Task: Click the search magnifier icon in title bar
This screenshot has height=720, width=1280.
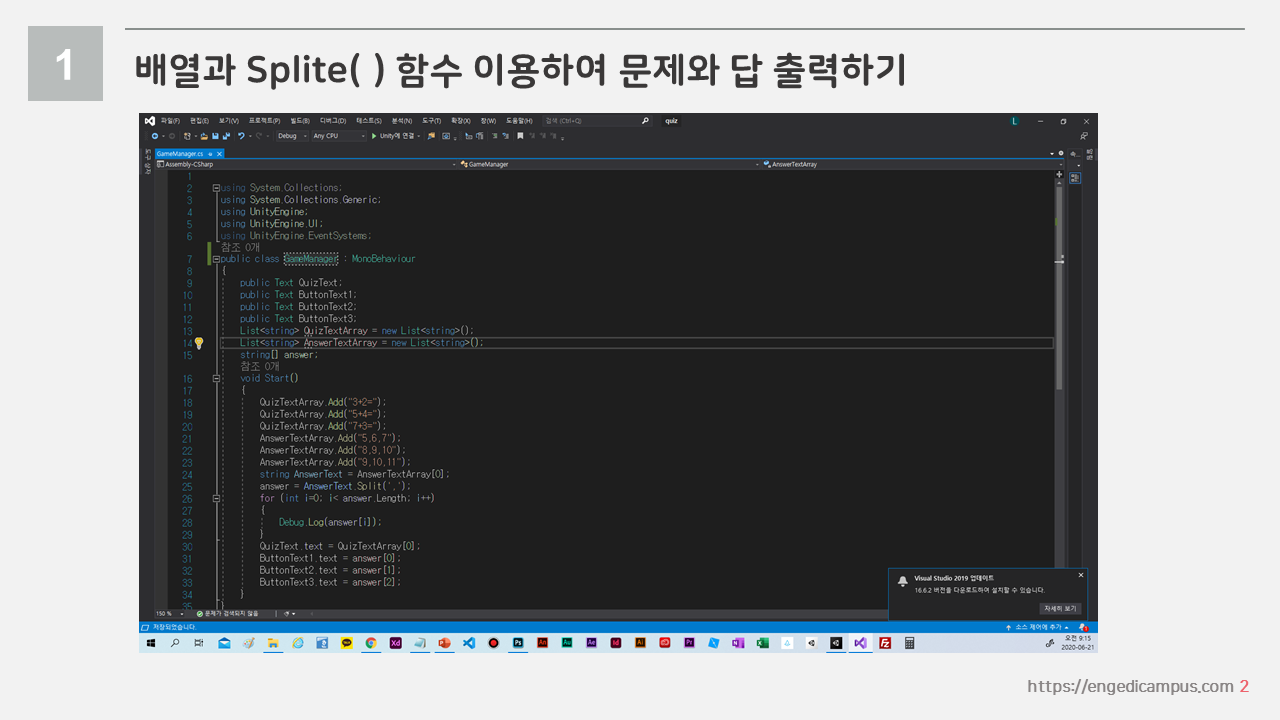Action: pyautogui.click(x=646, y=121)
